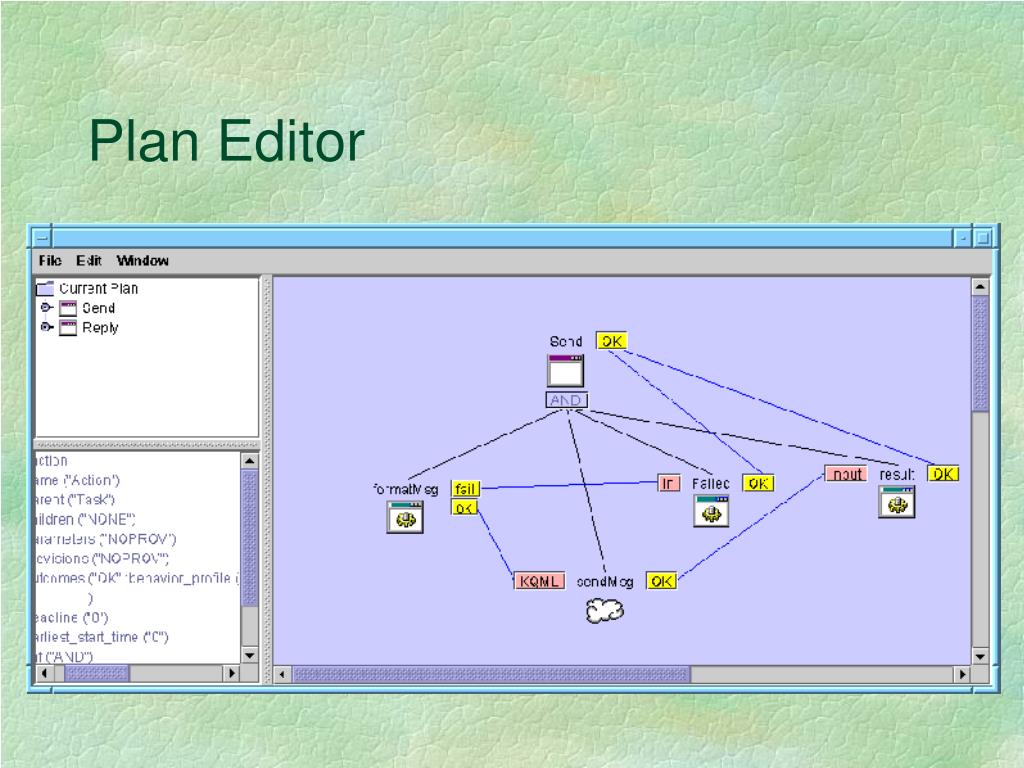Click the sendMsg node label
The height and width of the screenshot is (768, 1024).
[x=605, y=581]
